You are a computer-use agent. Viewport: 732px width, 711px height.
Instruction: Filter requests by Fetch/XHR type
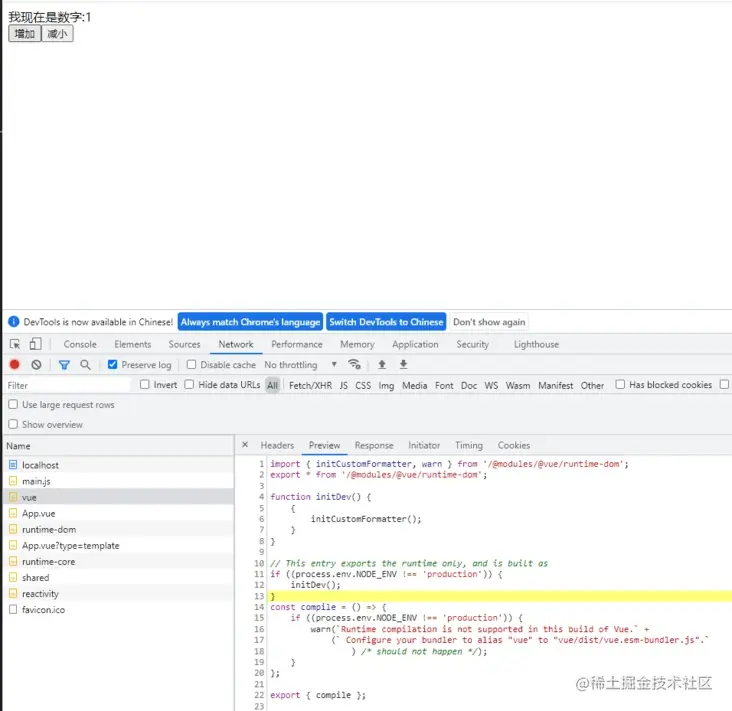[310, 386]
